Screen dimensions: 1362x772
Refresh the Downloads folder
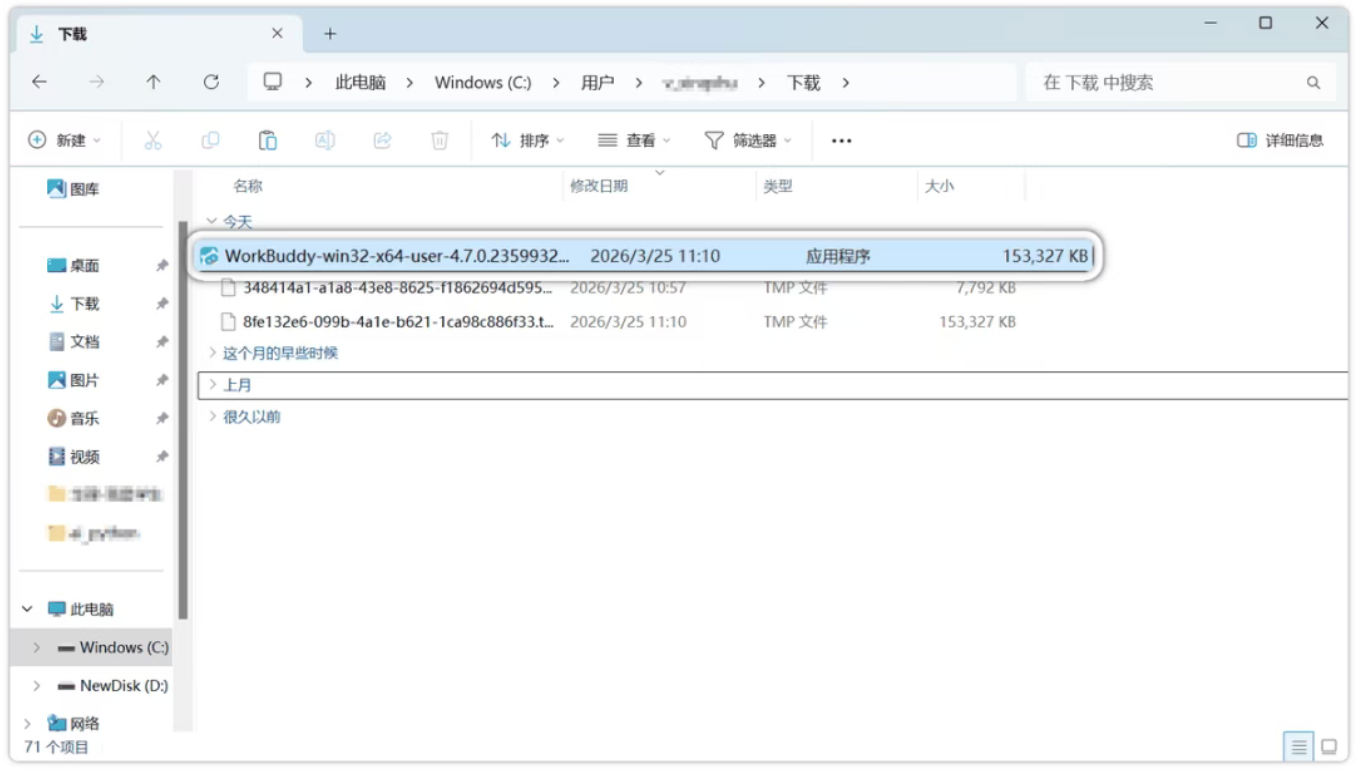pyautogui.click(x=211, y=83)
